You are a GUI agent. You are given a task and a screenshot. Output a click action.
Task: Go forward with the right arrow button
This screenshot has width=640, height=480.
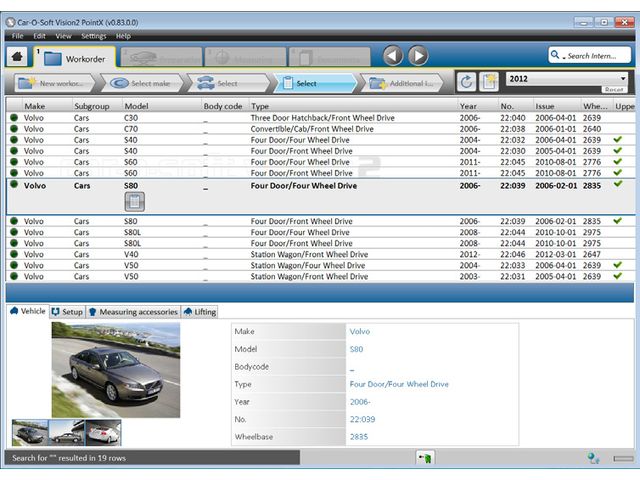coord(418,56)
